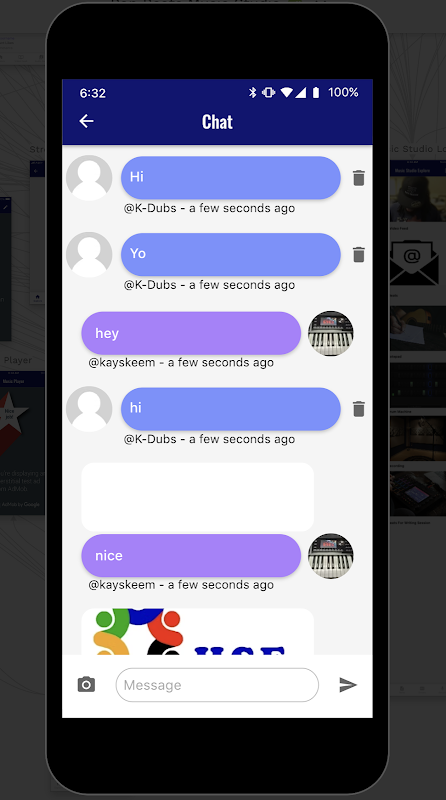Screen dimensions: 446x800
Task: Delete the "Hi" message with trash icon
Action: [359, 178]
